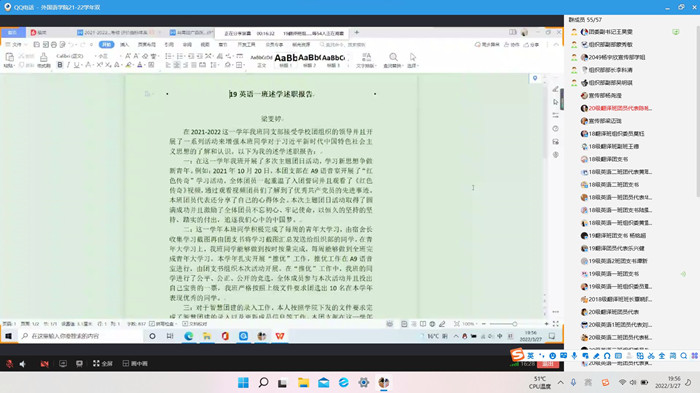Viewport: 700px width, 393px height.
Task: Select the format painter brush icon
Action: 43,60
